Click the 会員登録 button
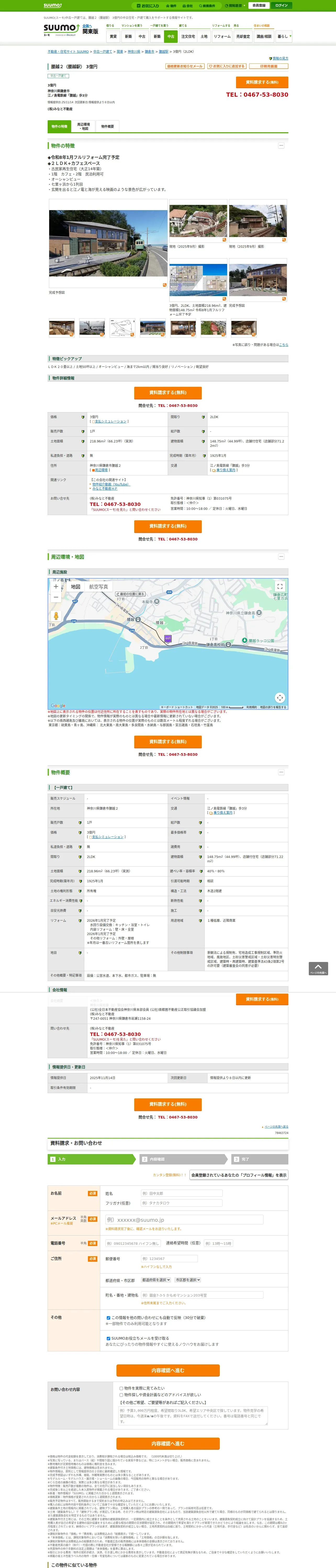This screenshot has width=336, height=1568. pos(259,5)
